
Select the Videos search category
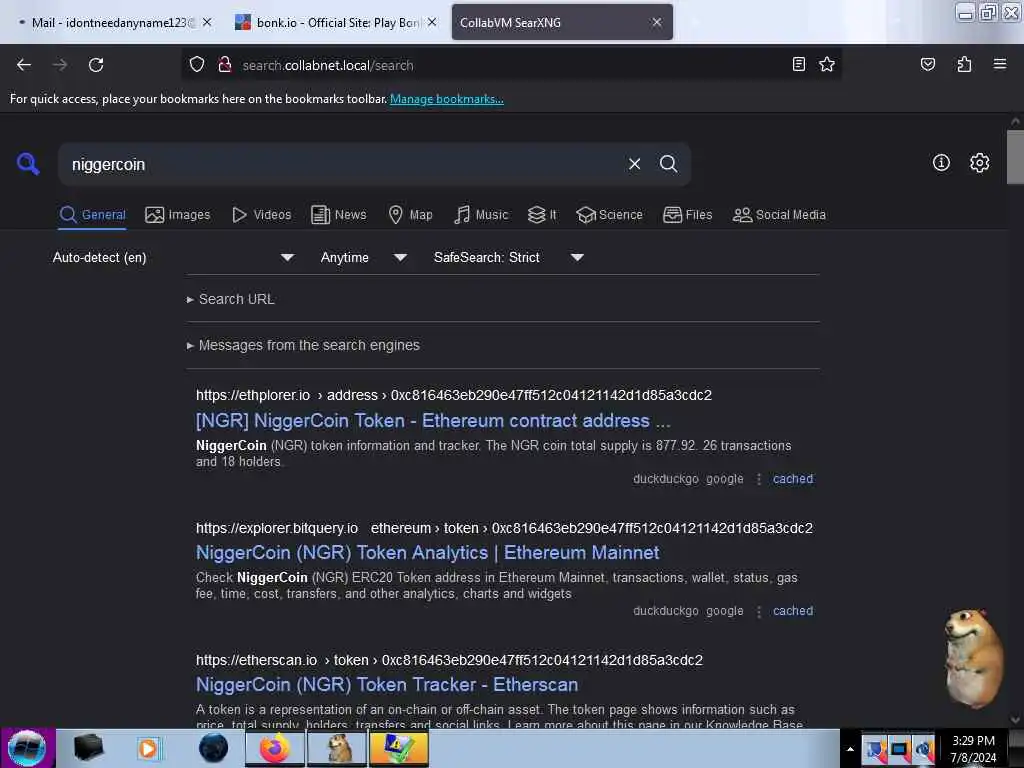pyautogui.click(x=262, y=215)
